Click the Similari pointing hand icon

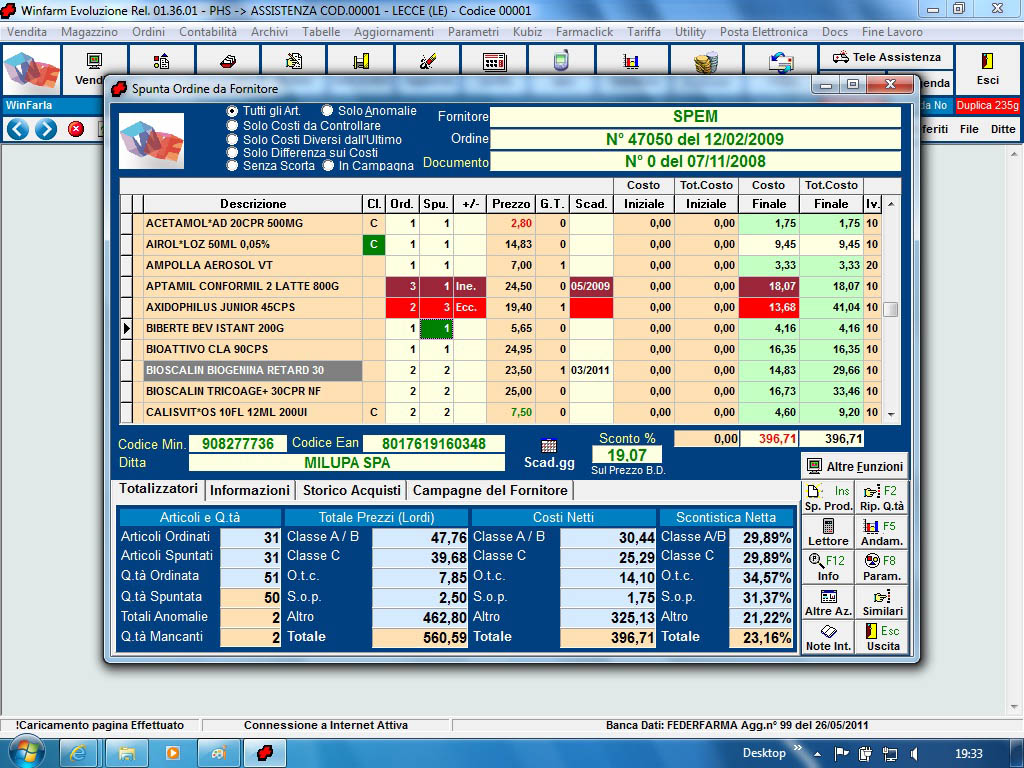coord(881,602)
